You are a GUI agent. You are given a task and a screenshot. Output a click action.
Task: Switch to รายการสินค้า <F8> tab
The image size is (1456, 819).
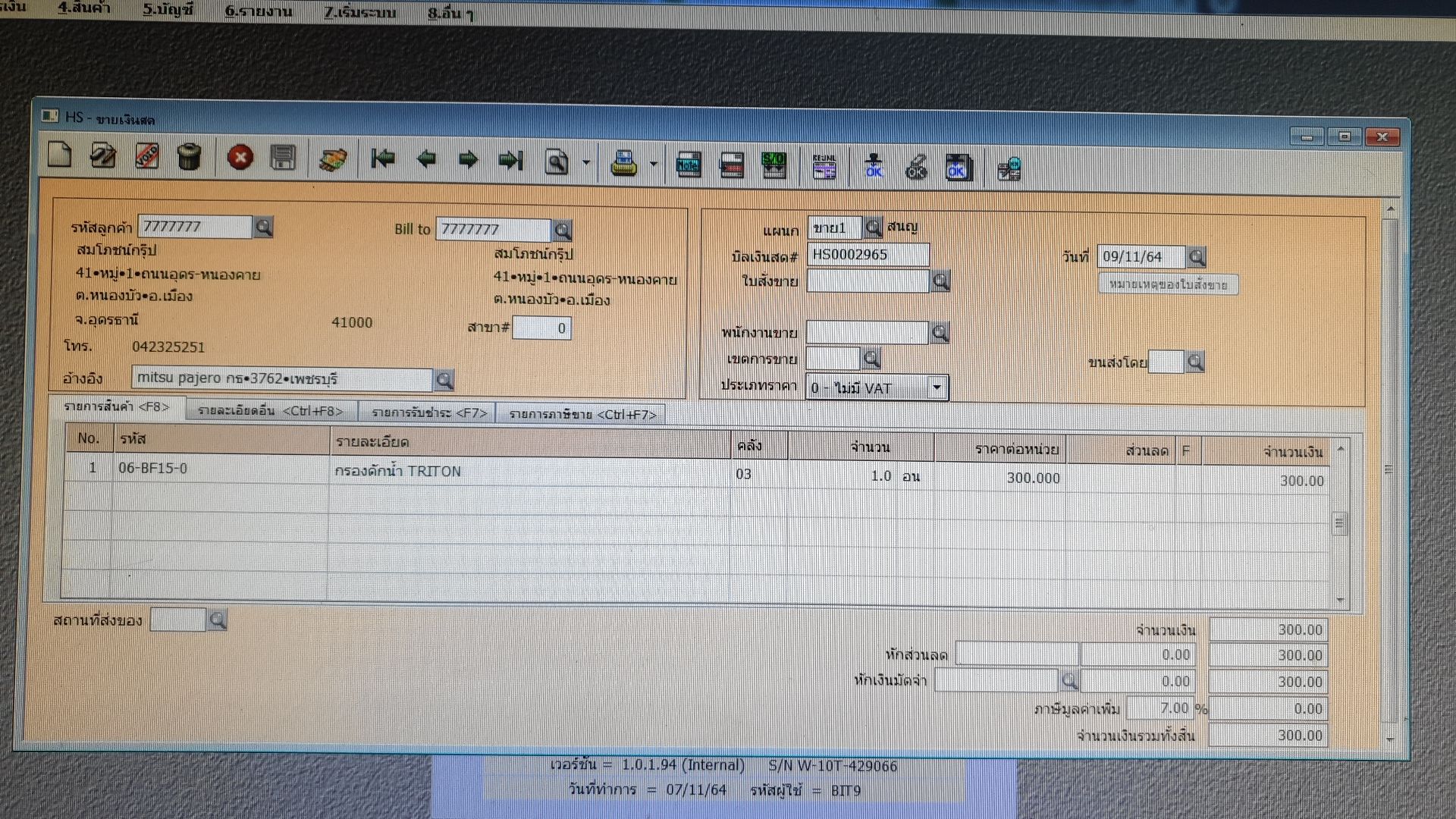tap(117, 407)
